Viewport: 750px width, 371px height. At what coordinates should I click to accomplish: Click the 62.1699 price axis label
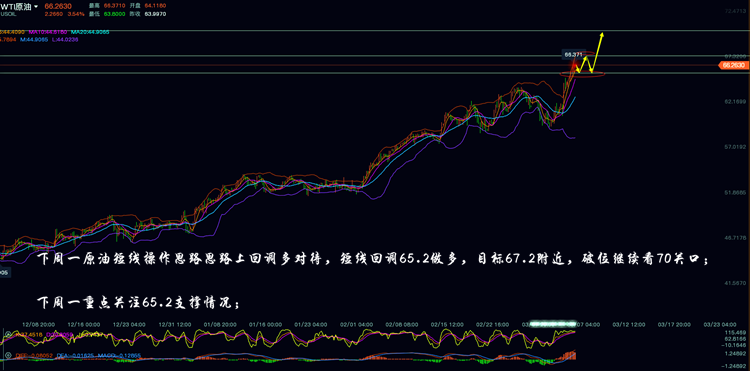pos(736,102)
